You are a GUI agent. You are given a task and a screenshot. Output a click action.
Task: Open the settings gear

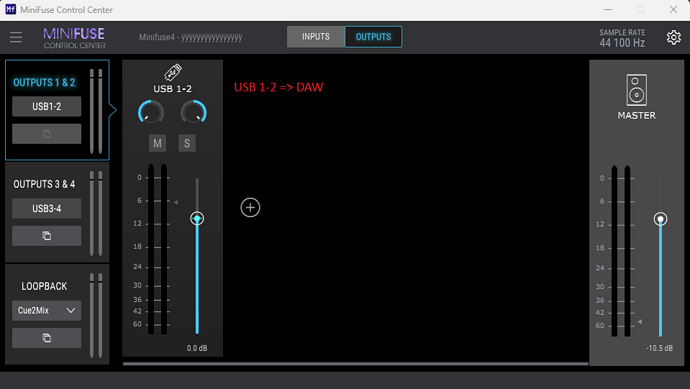pos(673,37)
